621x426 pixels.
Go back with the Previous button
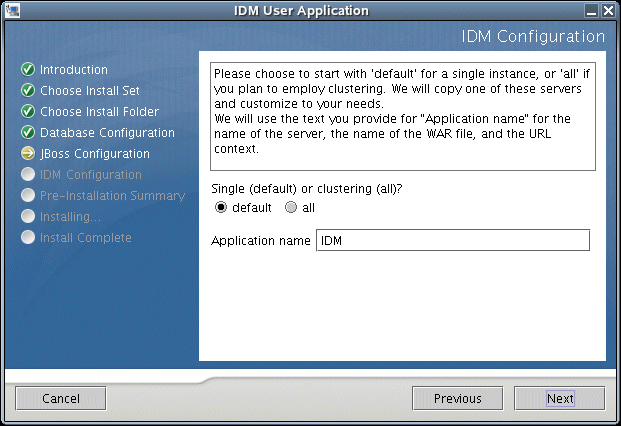(x=458, y=398)
